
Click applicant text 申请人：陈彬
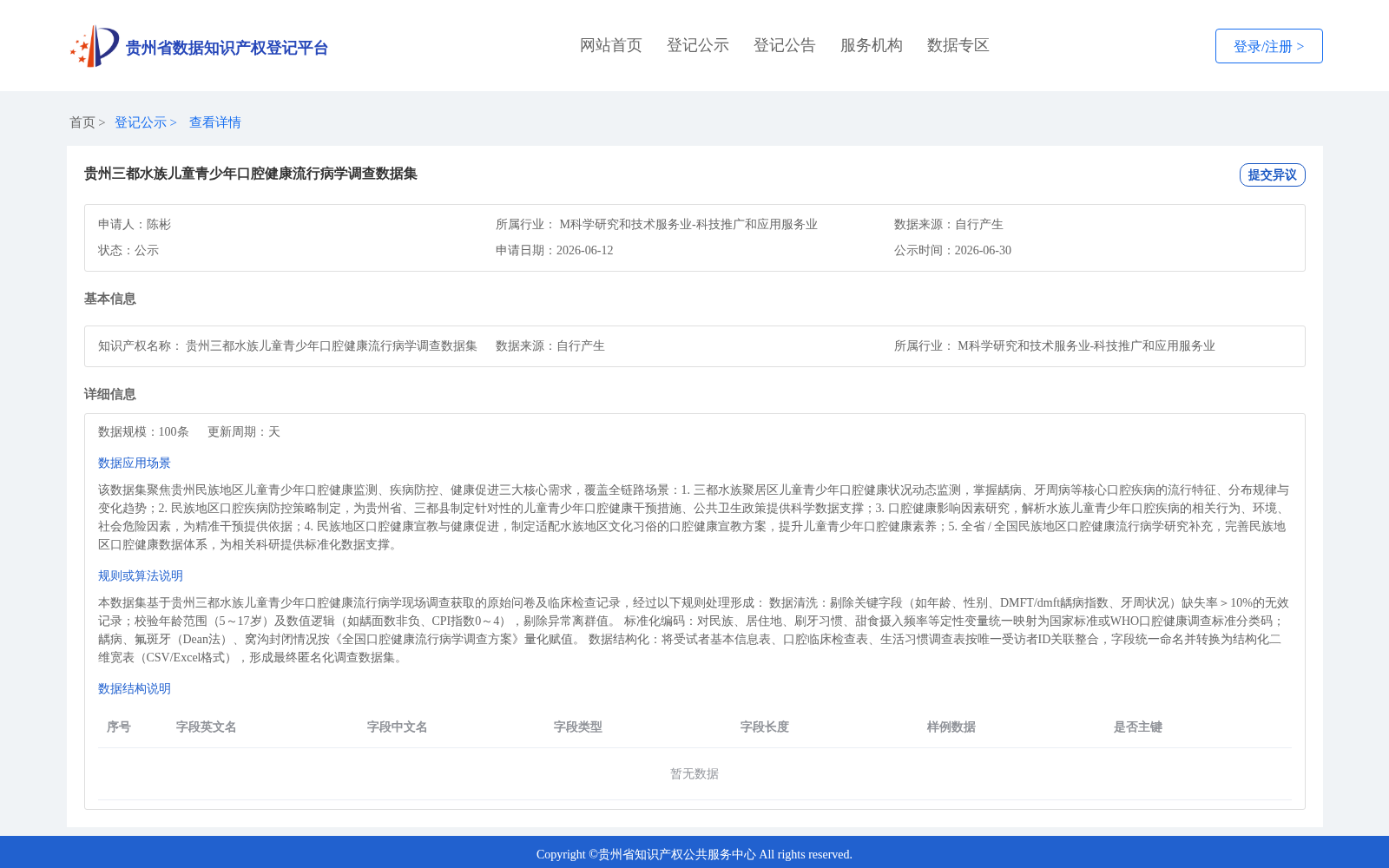coord(135,224)
